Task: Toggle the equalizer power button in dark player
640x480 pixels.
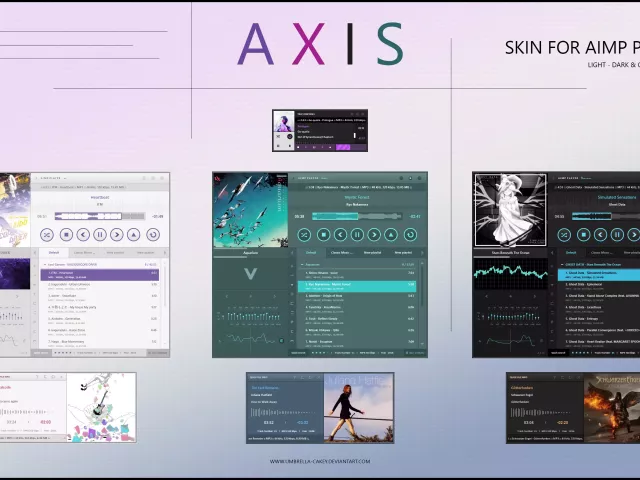Action: tap(542, 340)
